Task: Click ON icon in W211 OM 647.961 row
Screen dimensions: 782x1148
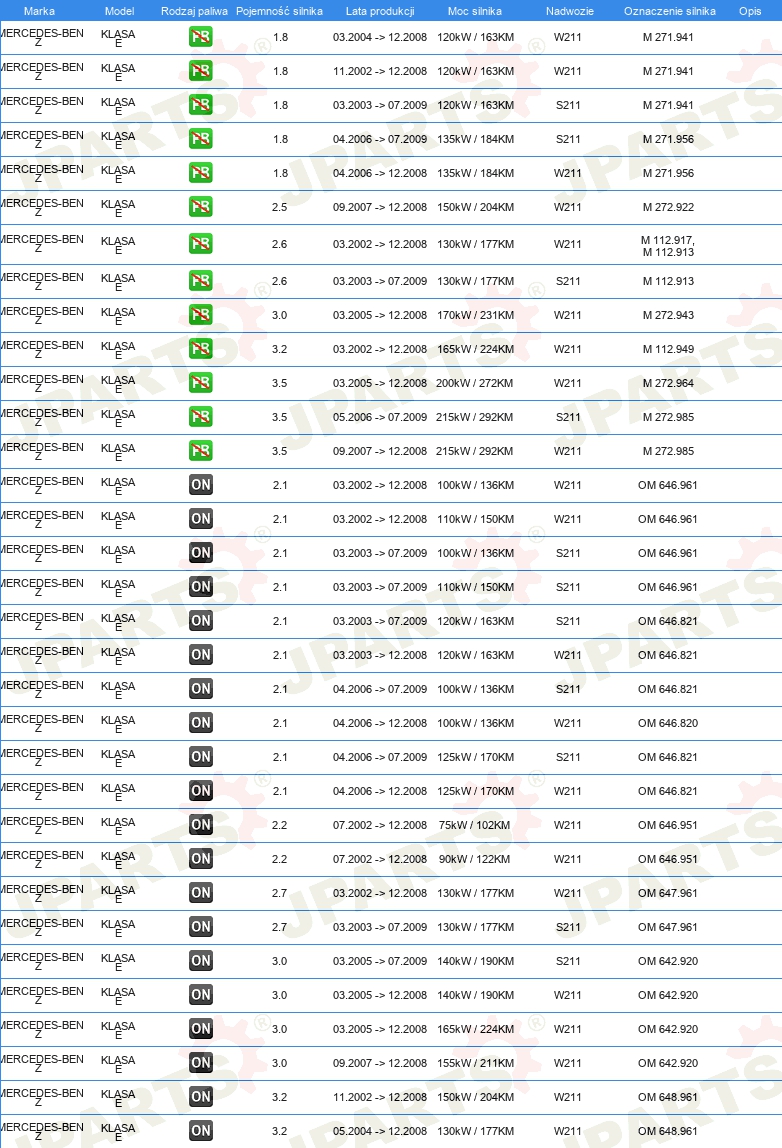Action: (x=201, y=892)
